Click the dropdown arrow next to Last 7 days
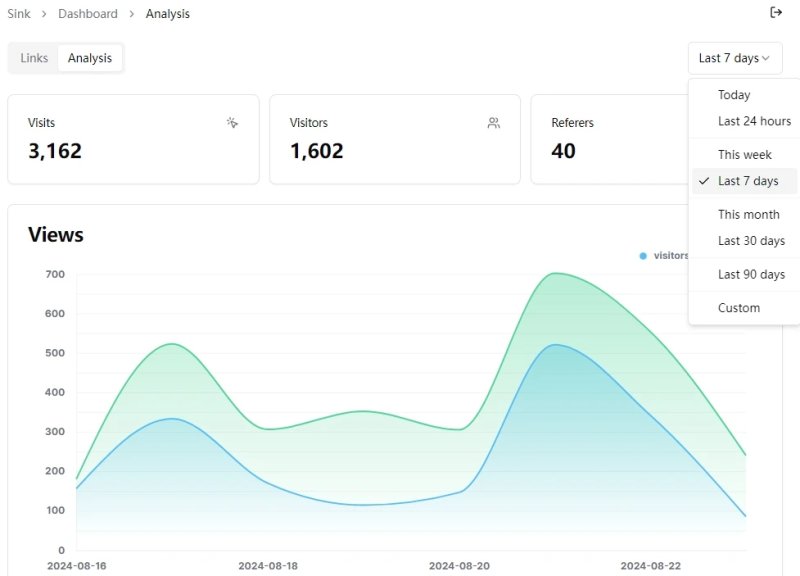Image resolution: width=800 pixels, height=576 pixels. [765, 58]
